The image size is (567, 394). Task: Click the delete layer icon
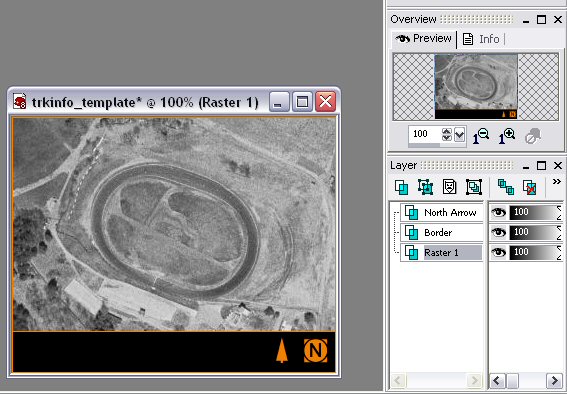[x=530, y=187]
